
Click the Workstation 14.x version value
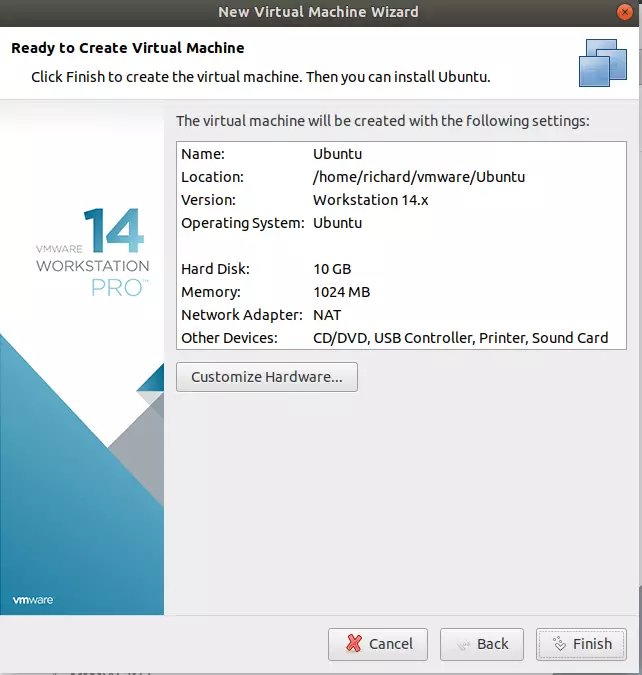coord(370,200)
